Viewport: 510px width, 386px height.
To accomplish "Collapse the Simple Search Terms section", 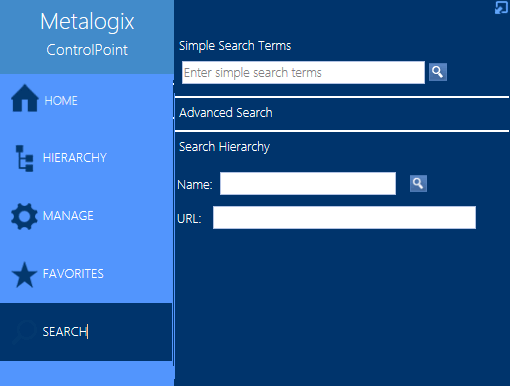I will (235, 46).
